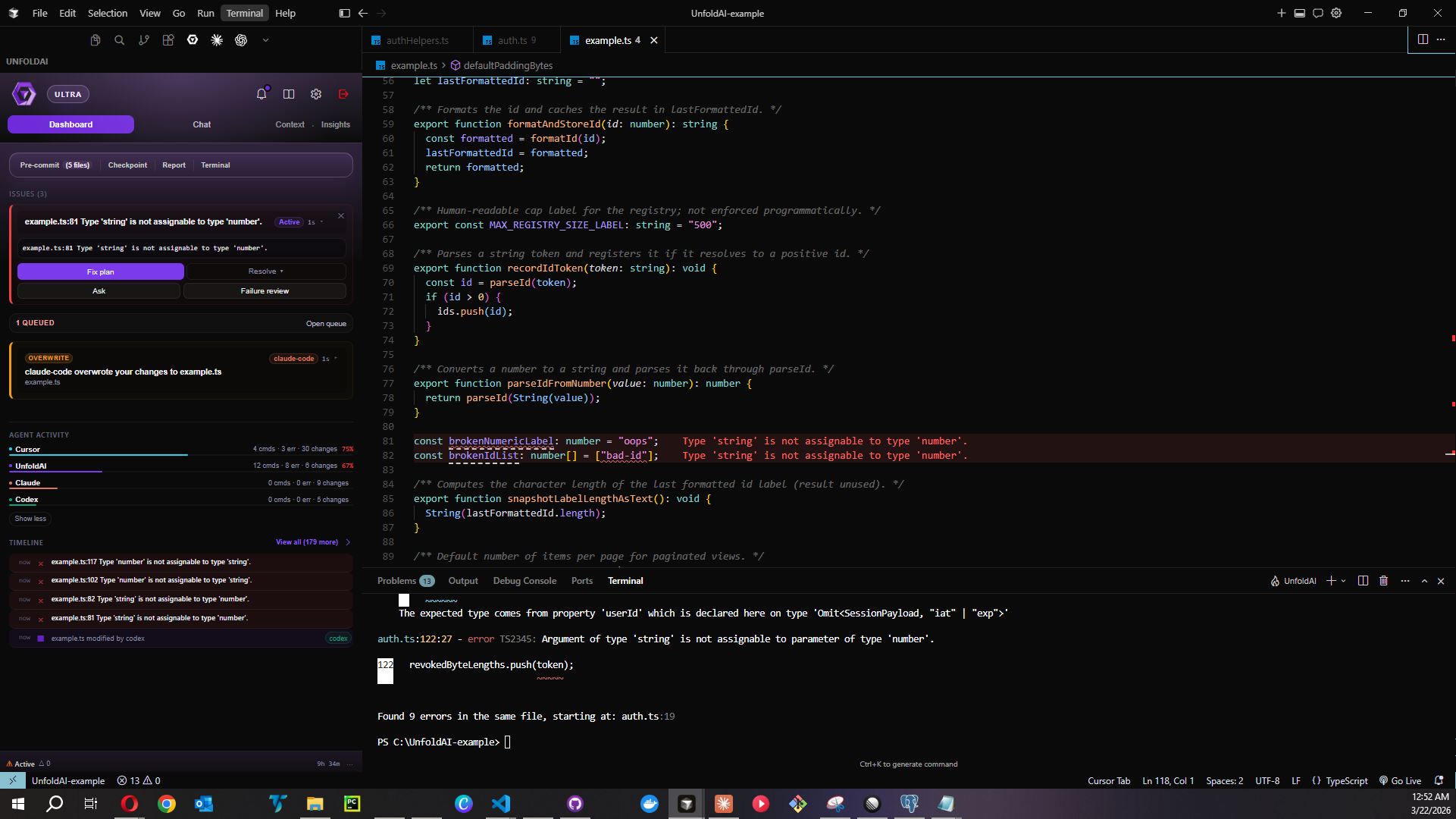Click the red logout icon

[343, 94]
